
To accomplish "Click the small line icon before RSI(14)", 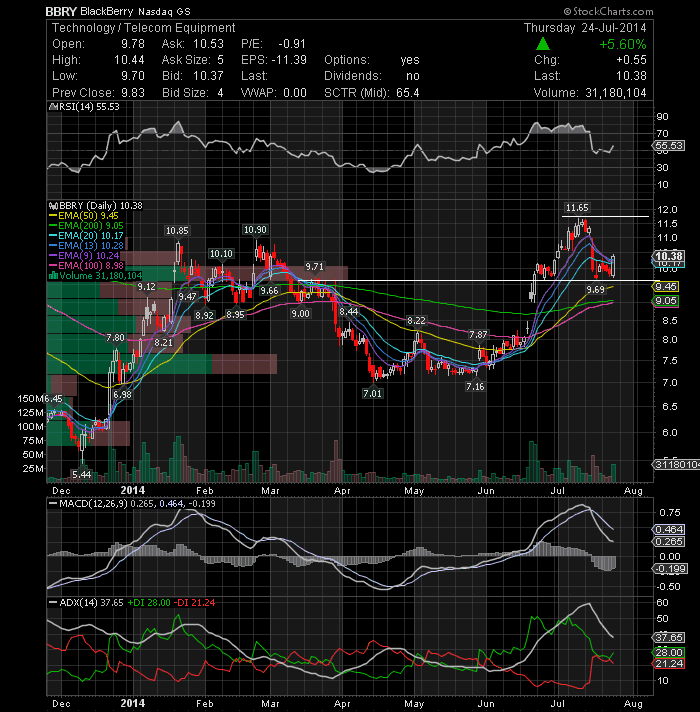I will 53,107.
